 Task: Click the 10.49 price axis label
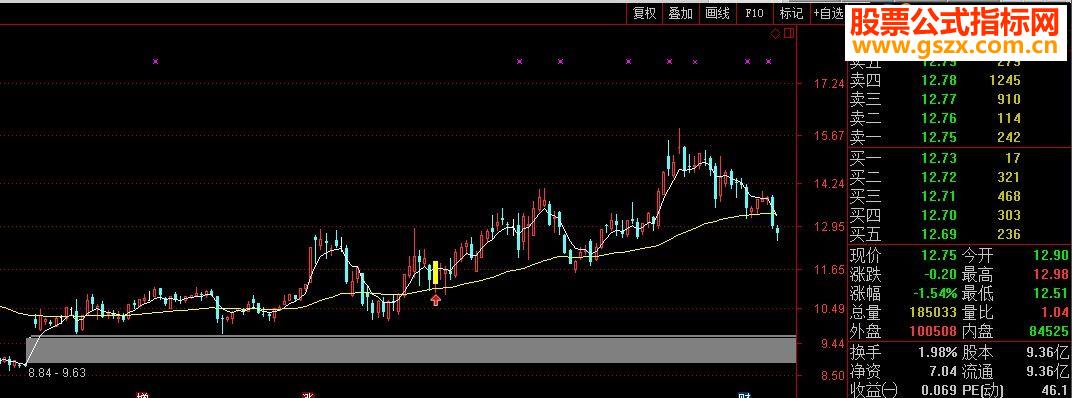(828, 309)
